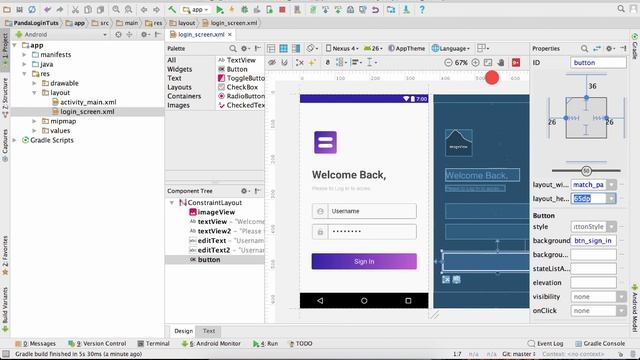Click the Debug app bug icon
Image resolution: width=640 pixels, height=360 pixels.
point(244,9)
